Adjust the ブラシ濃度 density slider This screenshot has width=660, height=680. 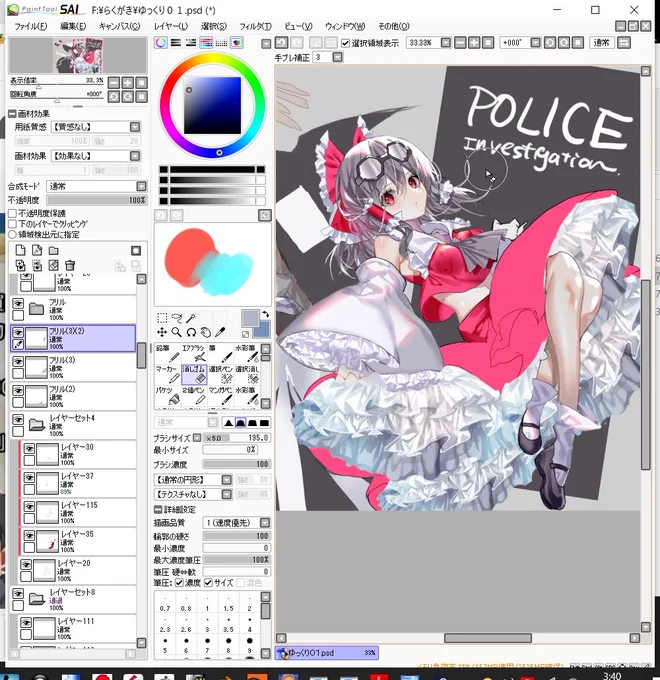237,464
